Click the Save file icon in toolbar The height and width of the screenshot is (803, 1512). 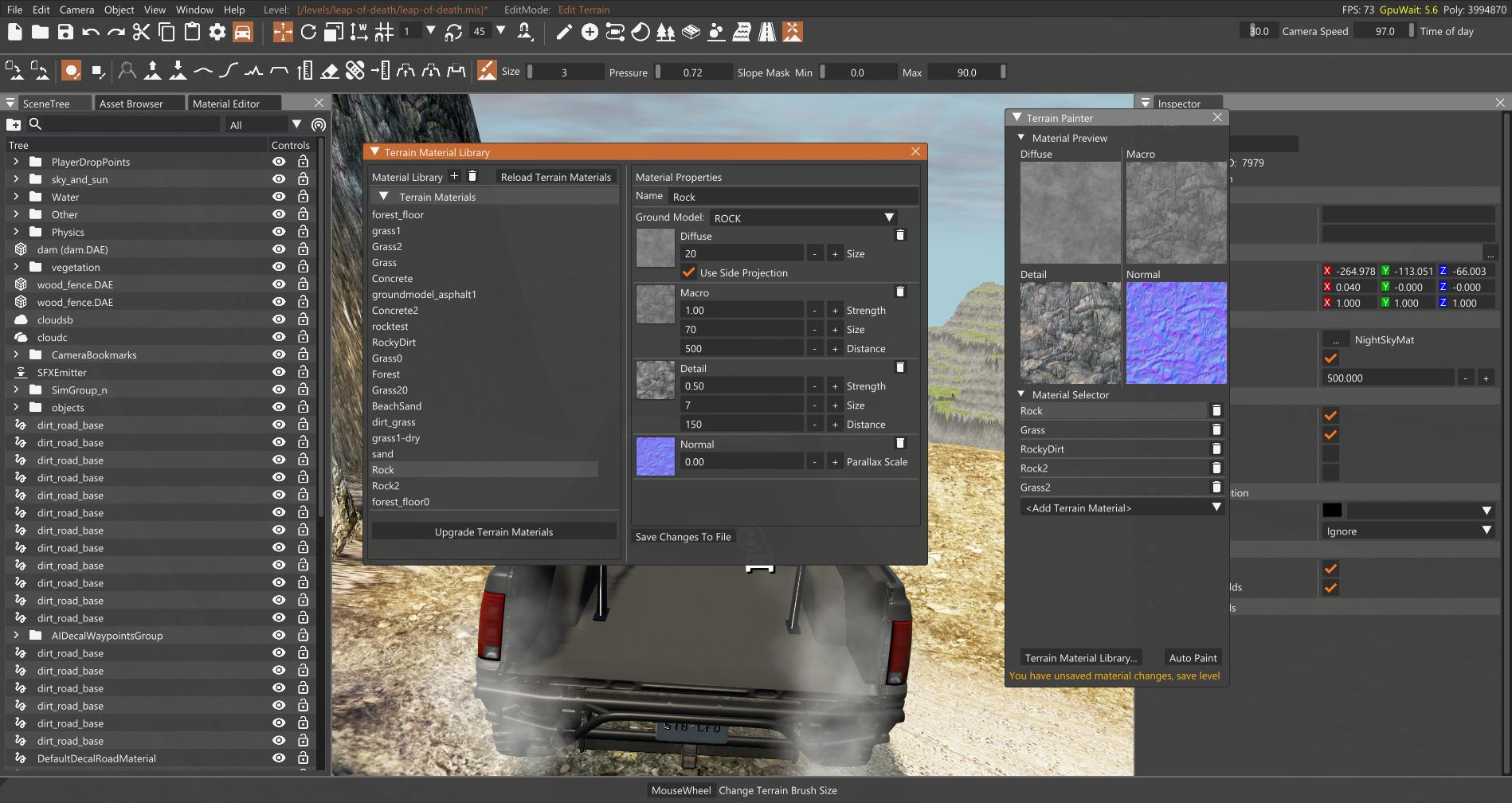tap(65, 32)
